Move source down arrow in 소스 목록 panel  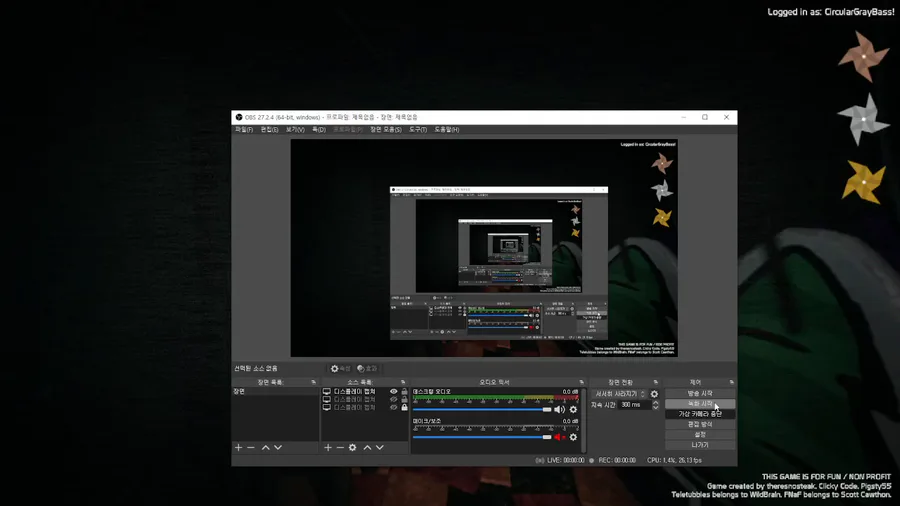tap(380, 447)
